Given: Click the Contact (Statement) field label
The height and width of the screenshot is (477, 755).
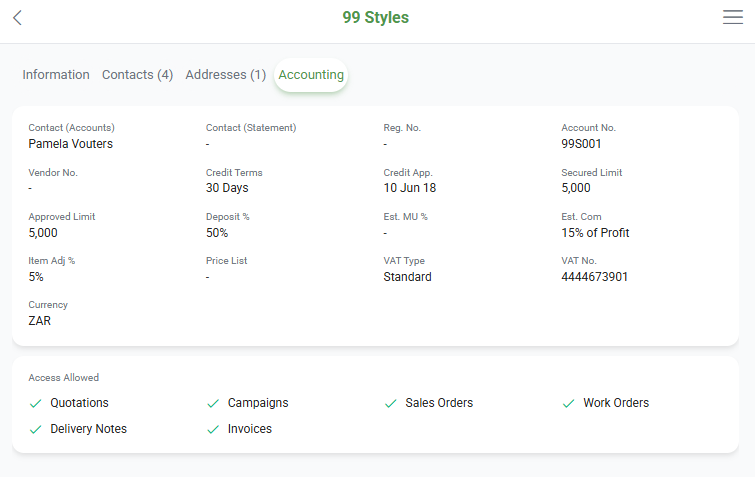Looking at the screenshot, I should [251, 128].
